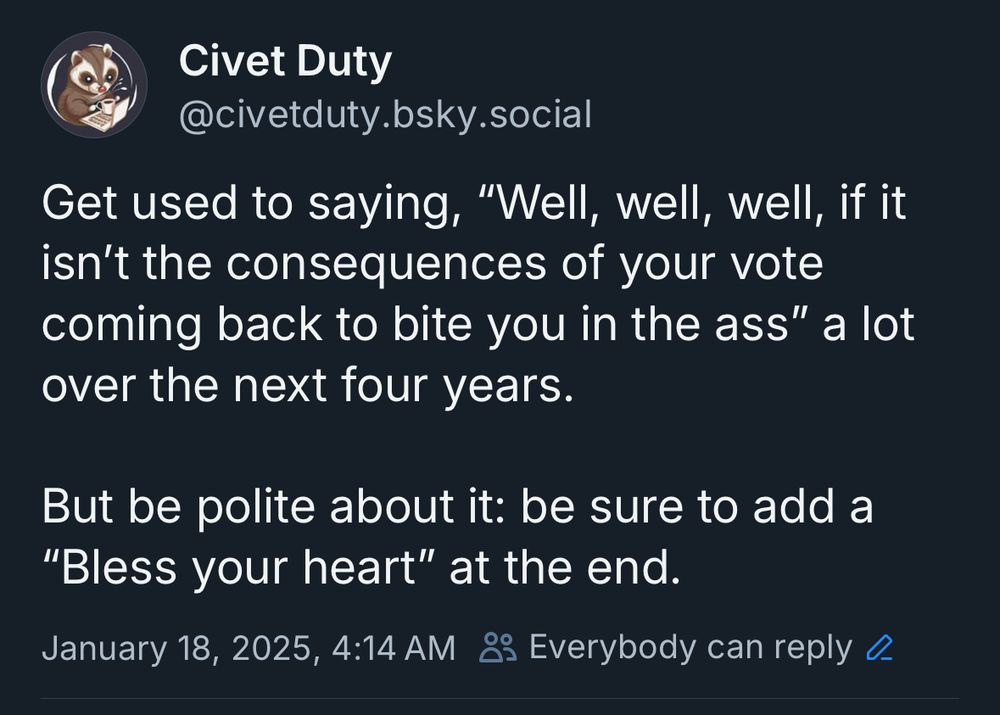Open Civet Duty's profile avatar
The height and width of the screenshot is (715, 1000).
[x=94, y=84]
